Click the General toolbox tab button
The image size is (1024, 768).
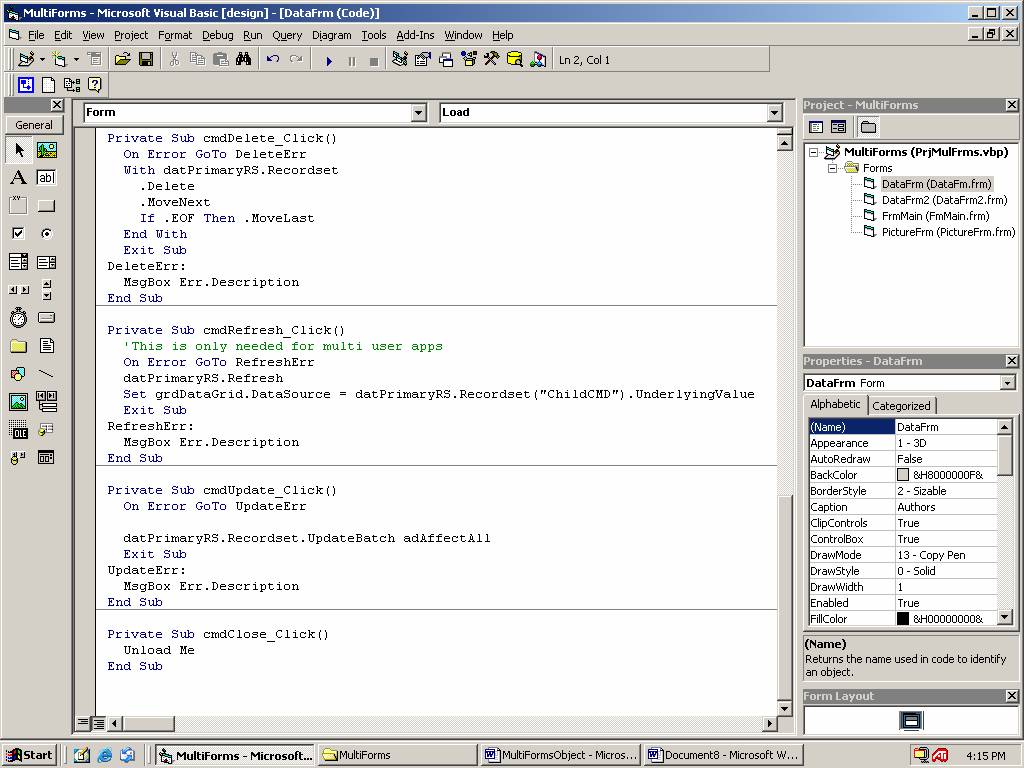[34, 125]
